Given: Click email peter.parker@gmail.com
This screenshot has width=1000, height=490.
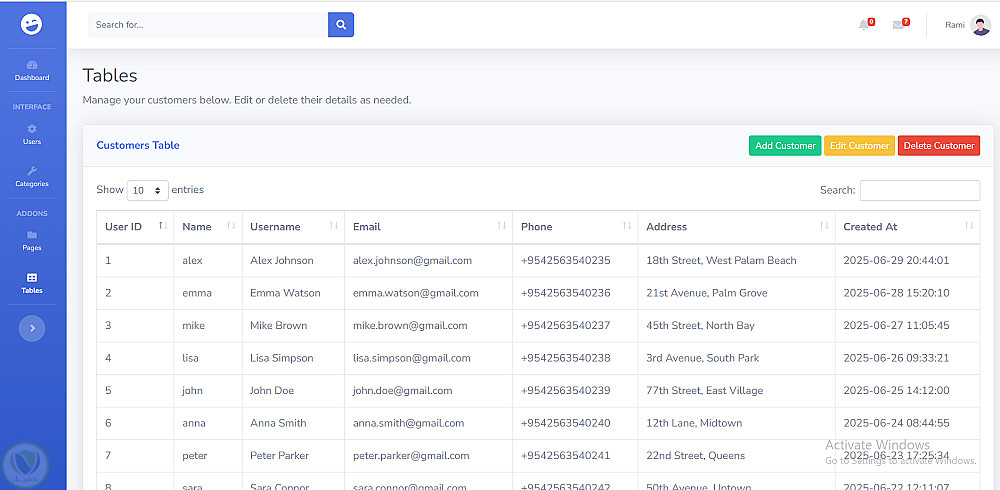Looking at the screenshot, I should tap(411, 456).
